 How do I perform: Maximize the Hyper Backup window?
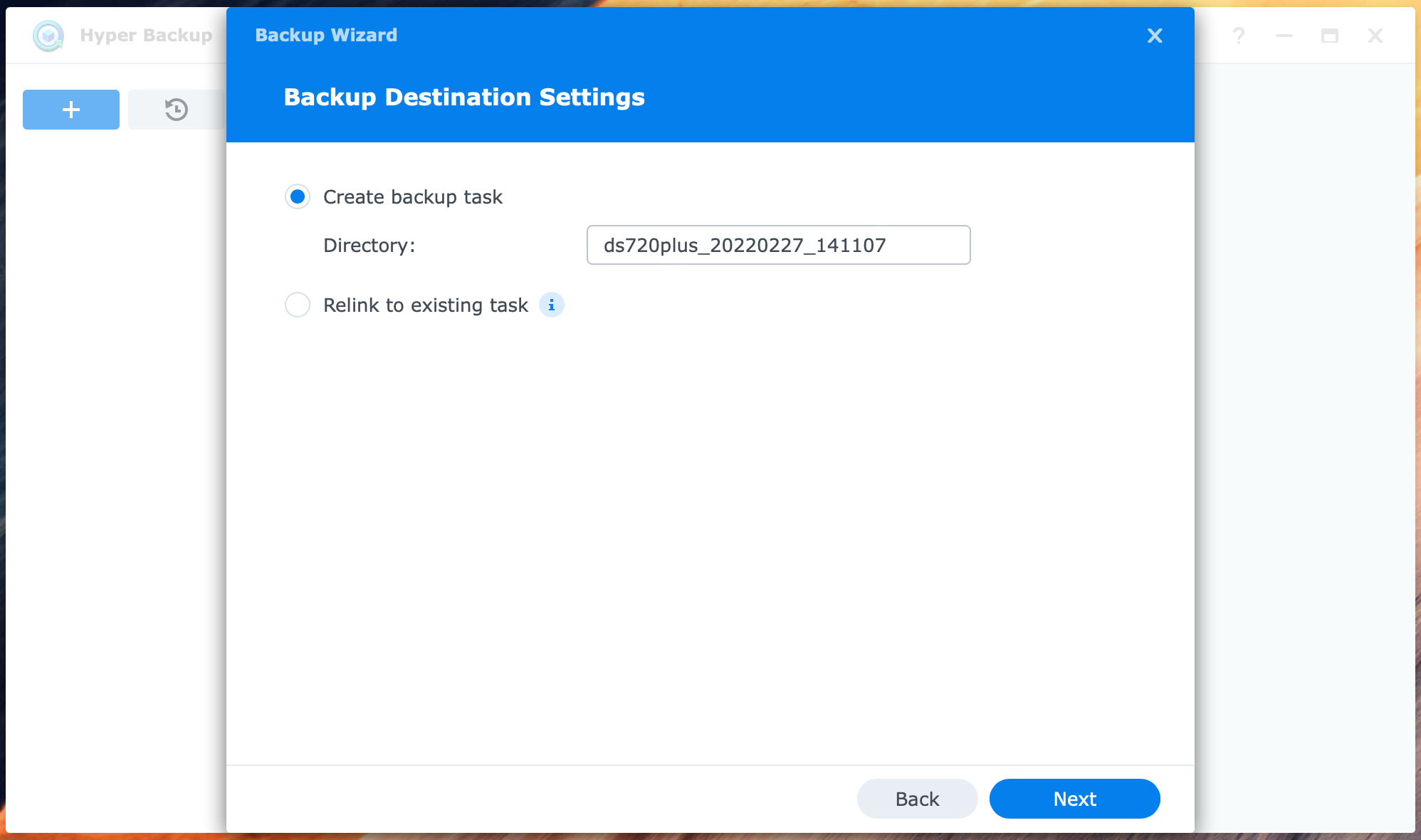(1330, 36)
